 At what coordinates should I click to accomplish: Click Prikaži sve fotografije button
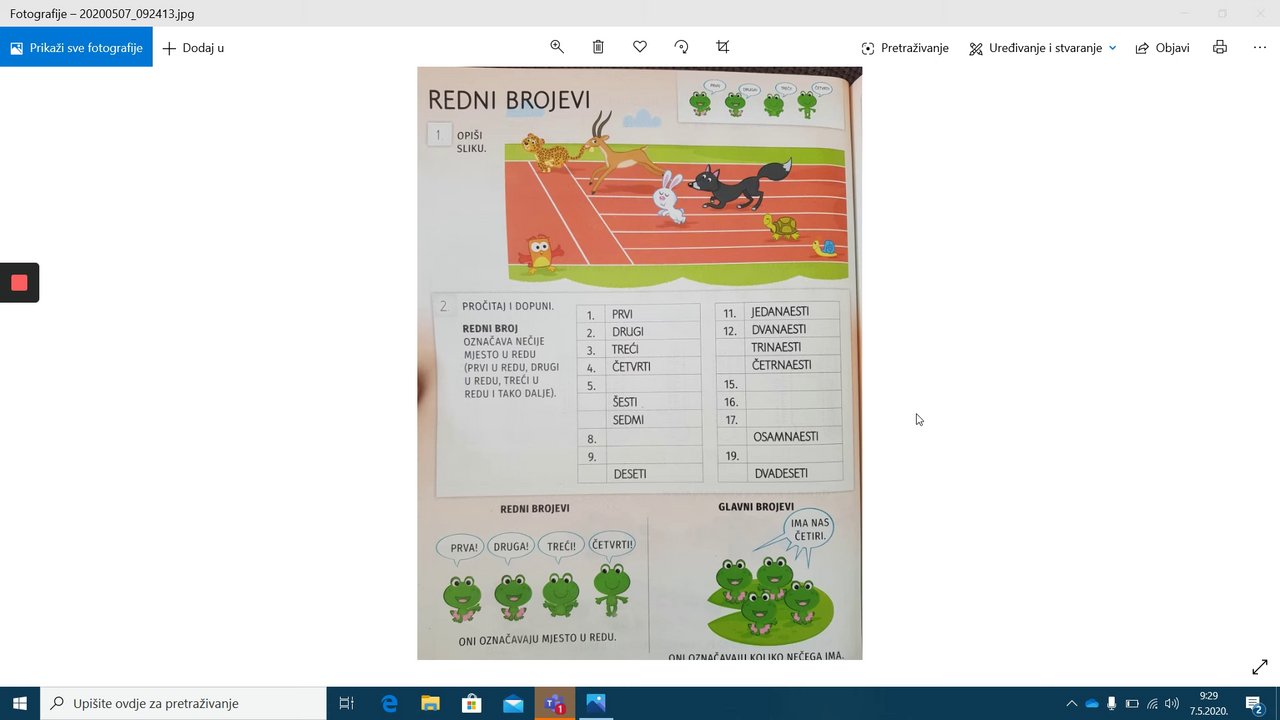pyautogui.click(x=76, y=47)
